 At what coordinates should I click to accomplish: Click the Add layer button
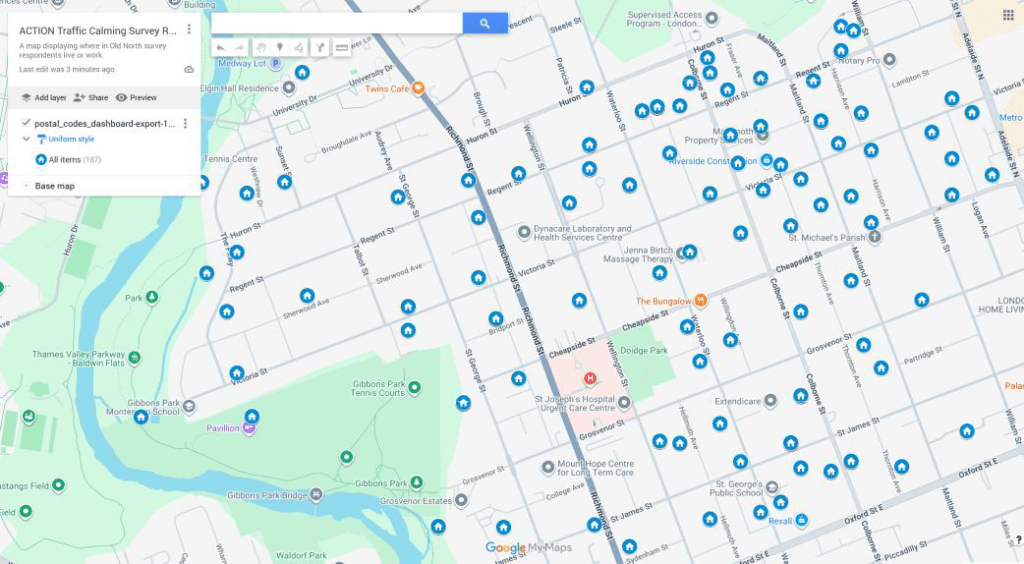[x=44, y=98]
